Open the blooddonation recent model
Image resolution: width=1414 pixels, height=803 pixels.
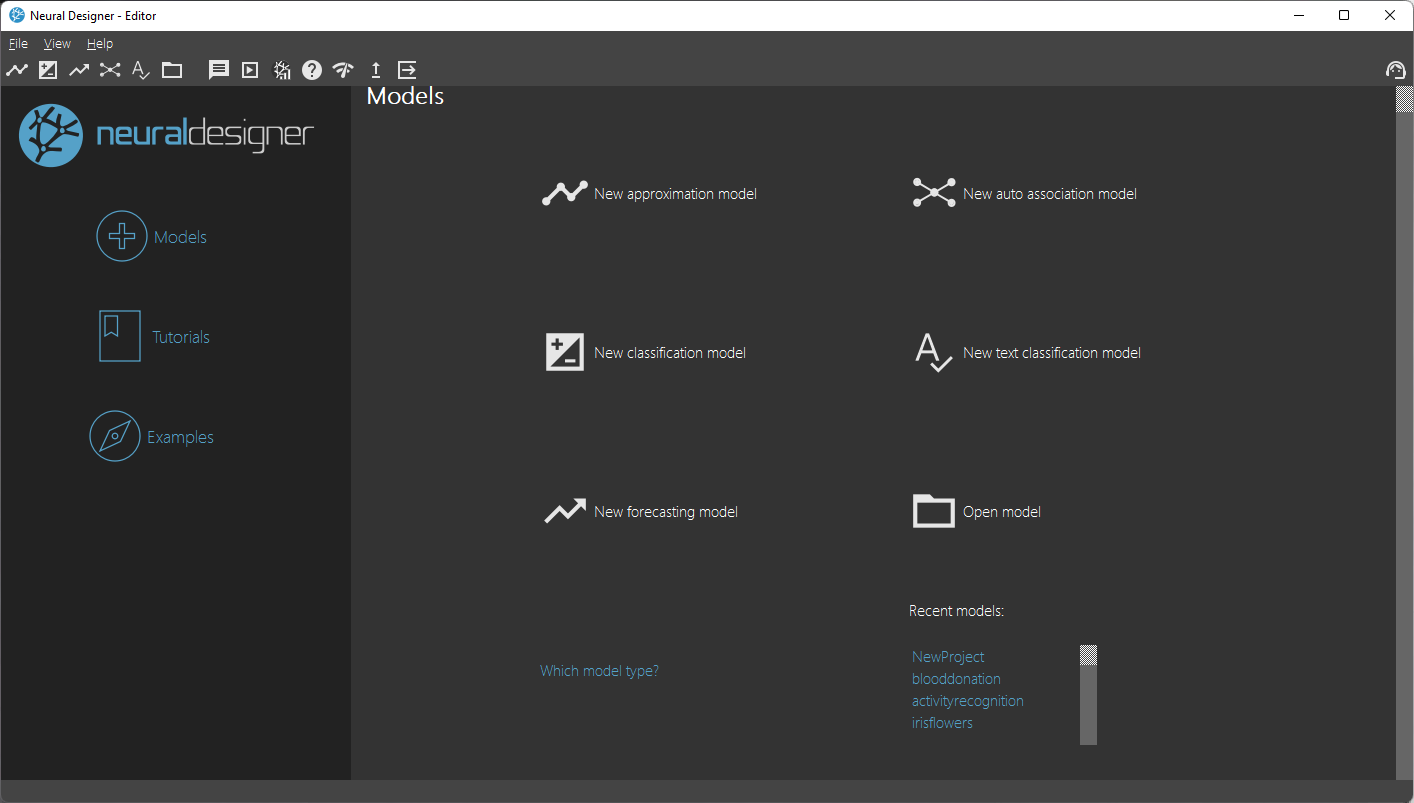click(x=955, y=678)
